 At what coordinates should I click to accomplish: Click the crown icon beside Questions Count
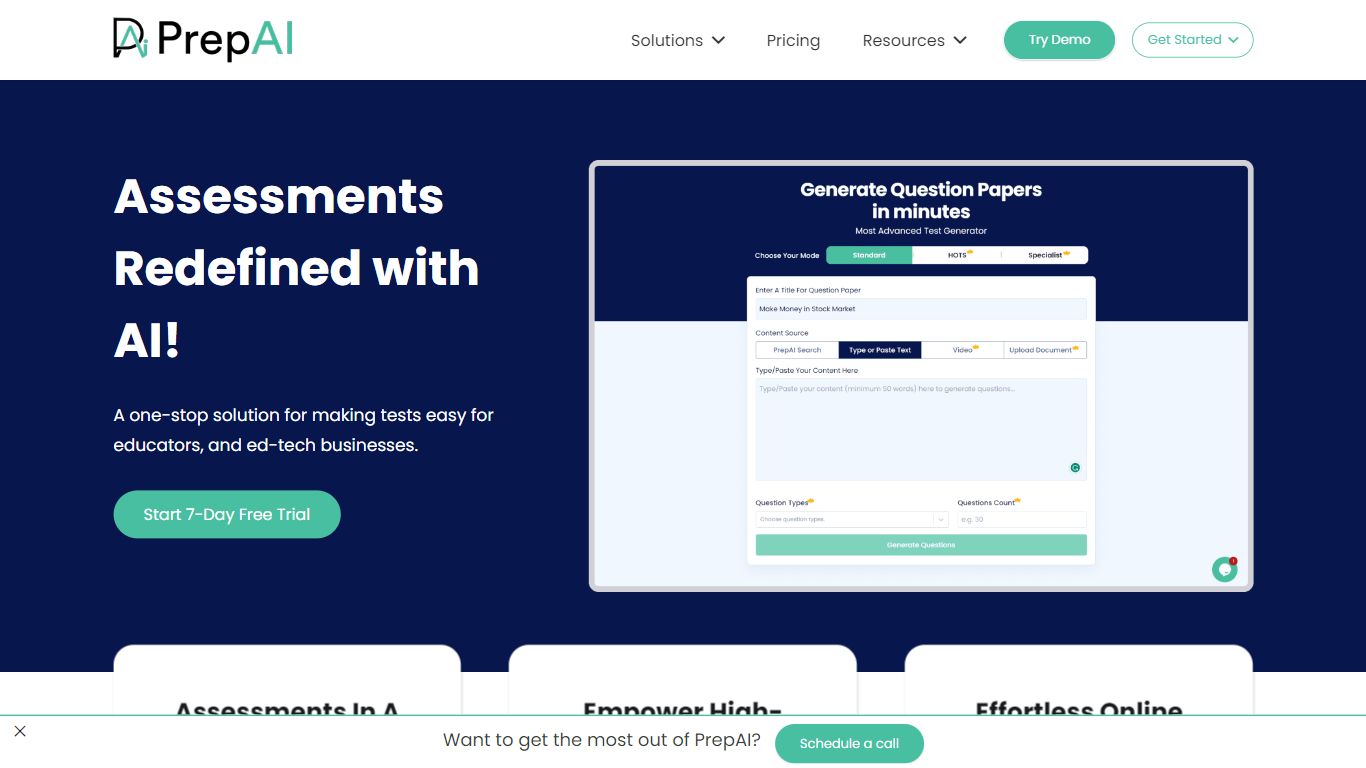[x=1017, y=501]
